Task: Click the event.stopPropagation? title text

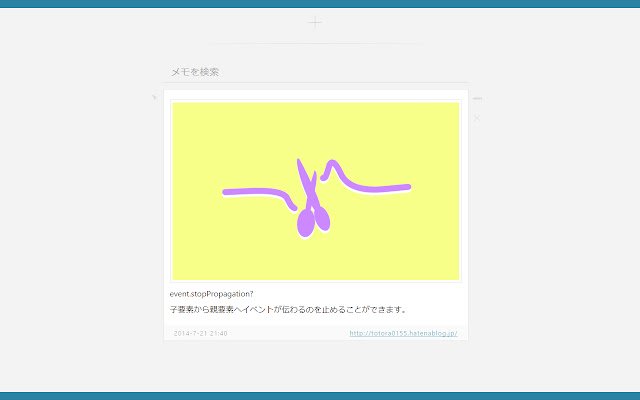Action: (x=211, y=294)
